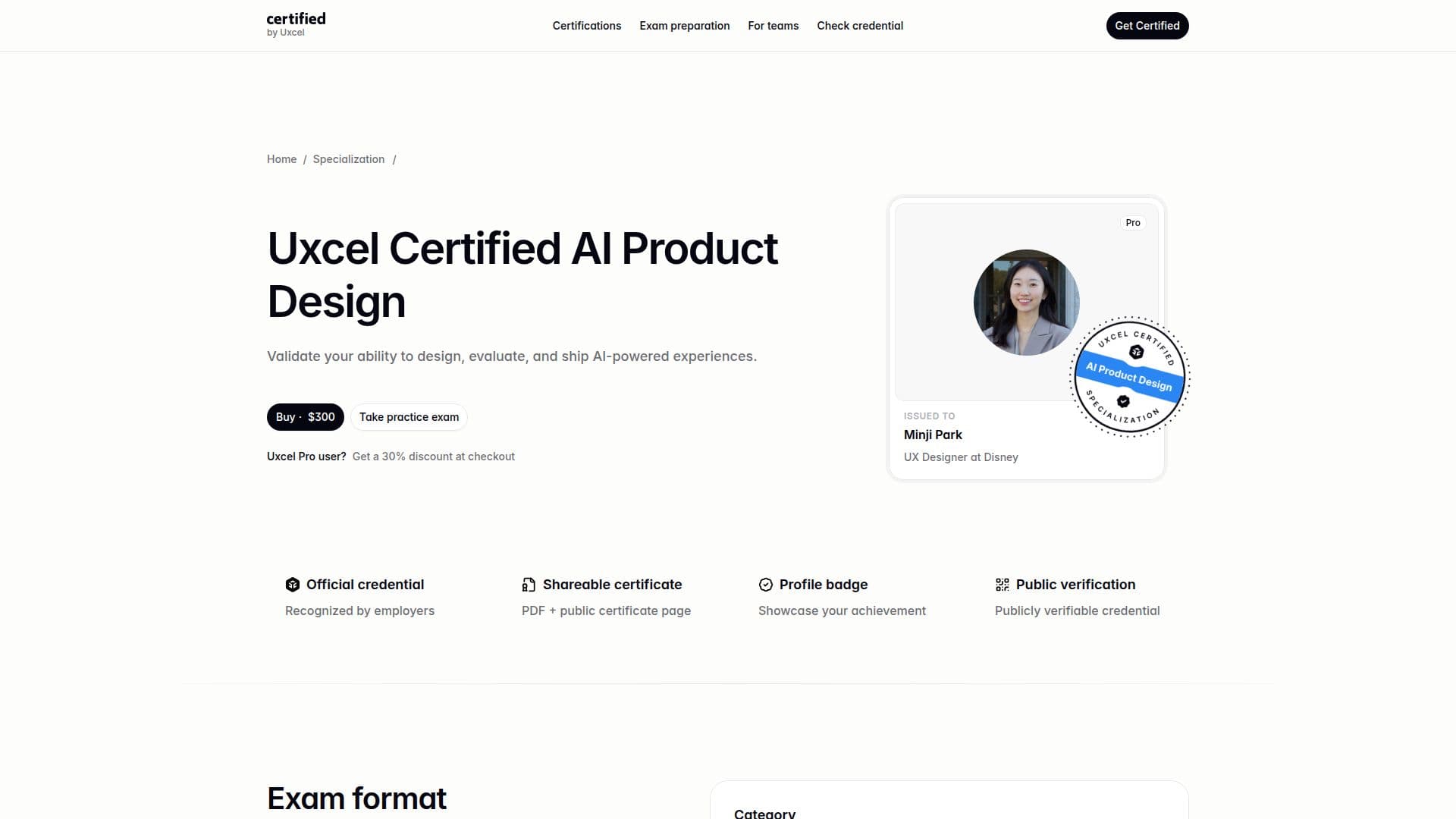
Task: Click the Official credential shield icon
Action: click(x=293, y=585)
